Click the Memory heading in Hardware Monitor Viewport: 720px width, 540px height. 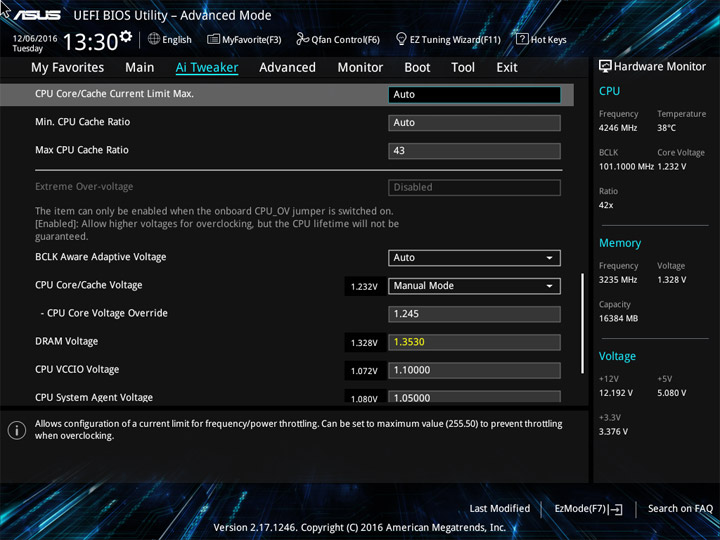click(x=620, y=243)
